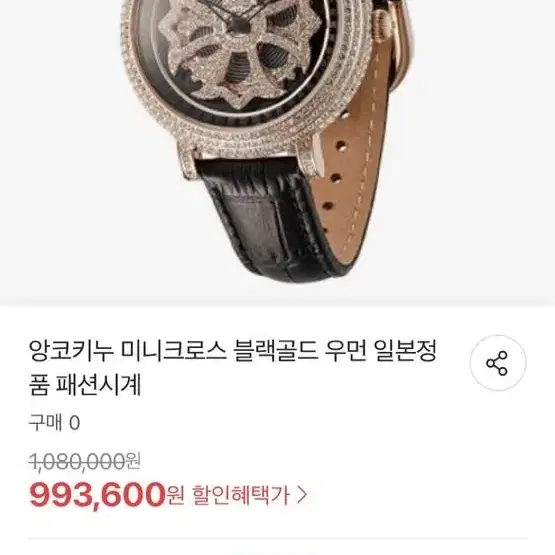Click the 블랙골드 word in title
Viewport: 555px width, 555px height.
coord(276,351)
